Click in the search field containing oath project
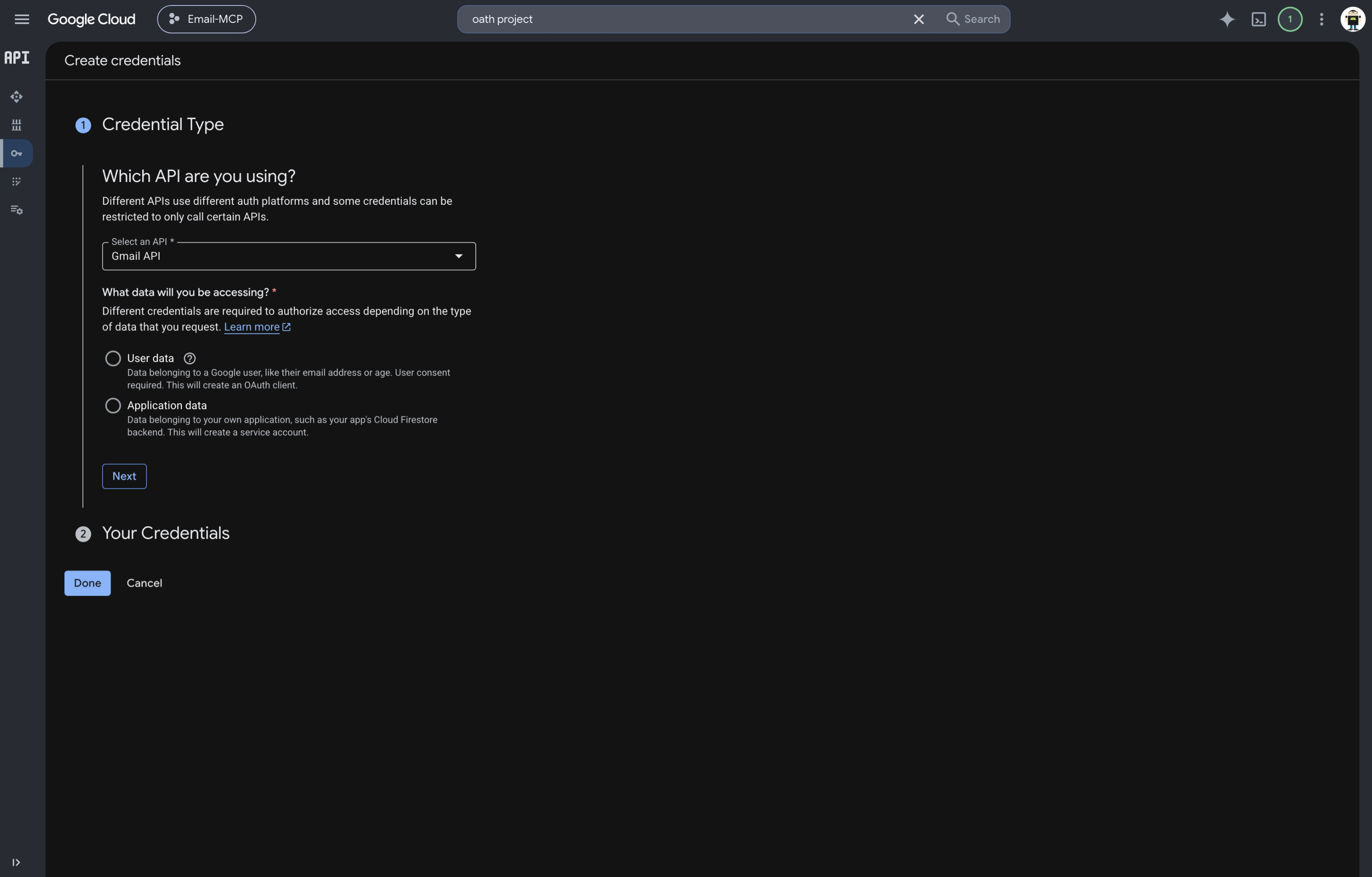 [684, 19]
